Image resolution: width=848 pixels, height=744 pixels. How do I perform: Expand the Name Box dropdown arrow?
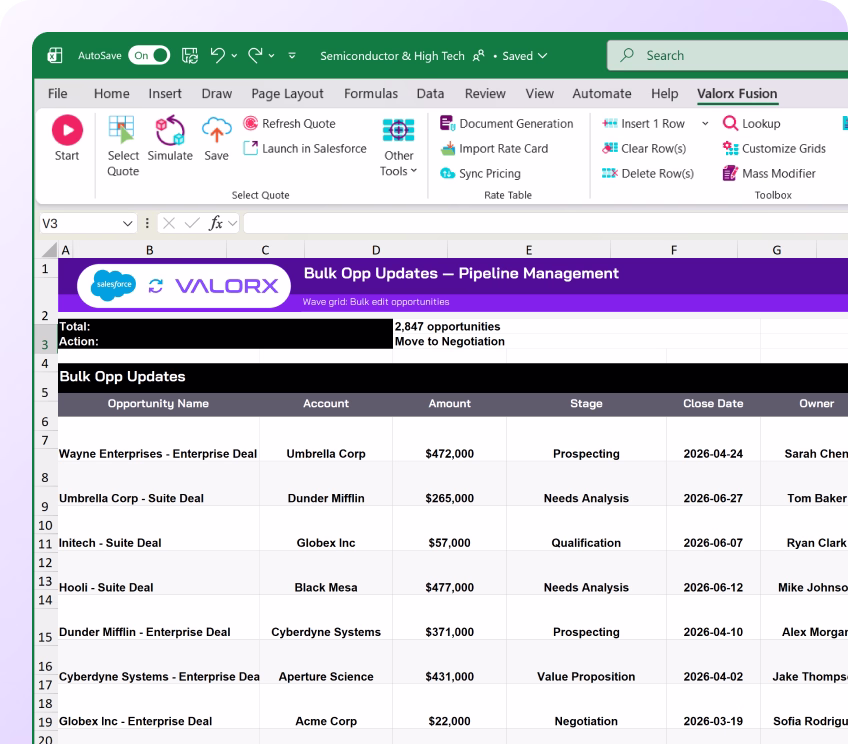coord(128,223)
